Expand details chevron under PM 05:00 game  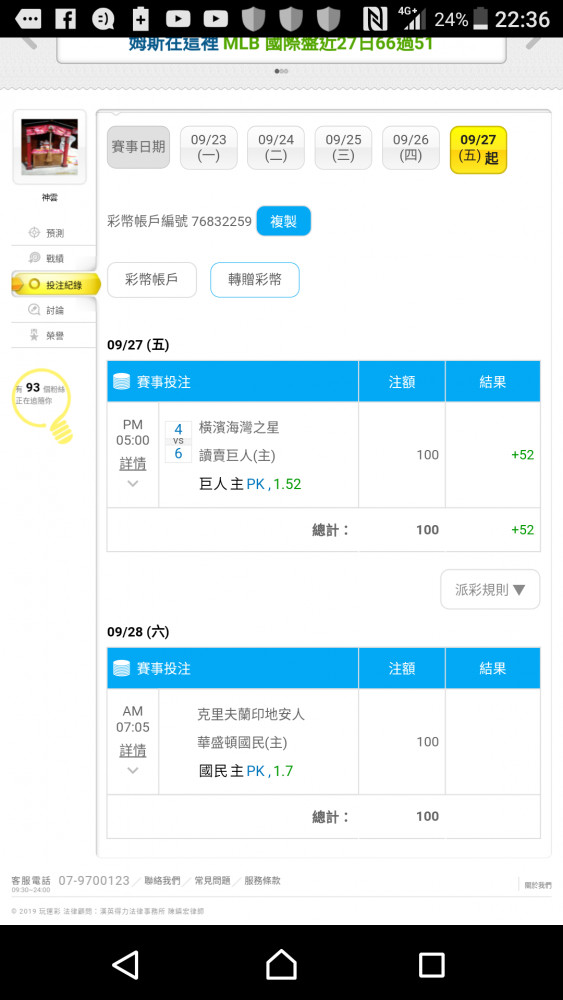[133, 484]
